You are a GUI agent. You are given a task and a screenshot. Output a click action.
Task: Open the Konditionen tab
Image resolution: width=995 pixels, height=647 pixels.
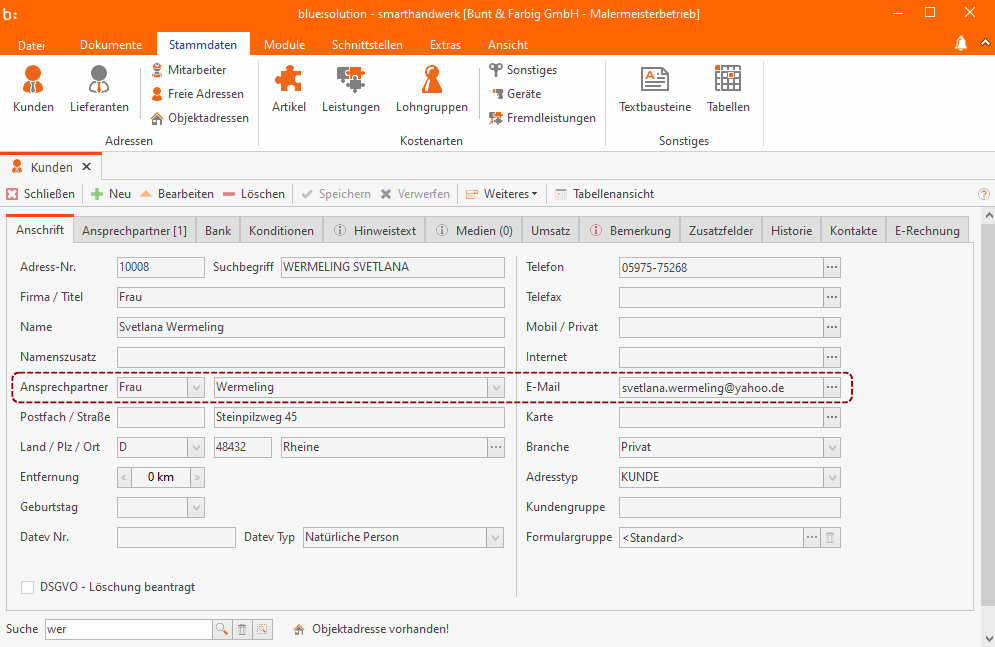click(281, 231)
